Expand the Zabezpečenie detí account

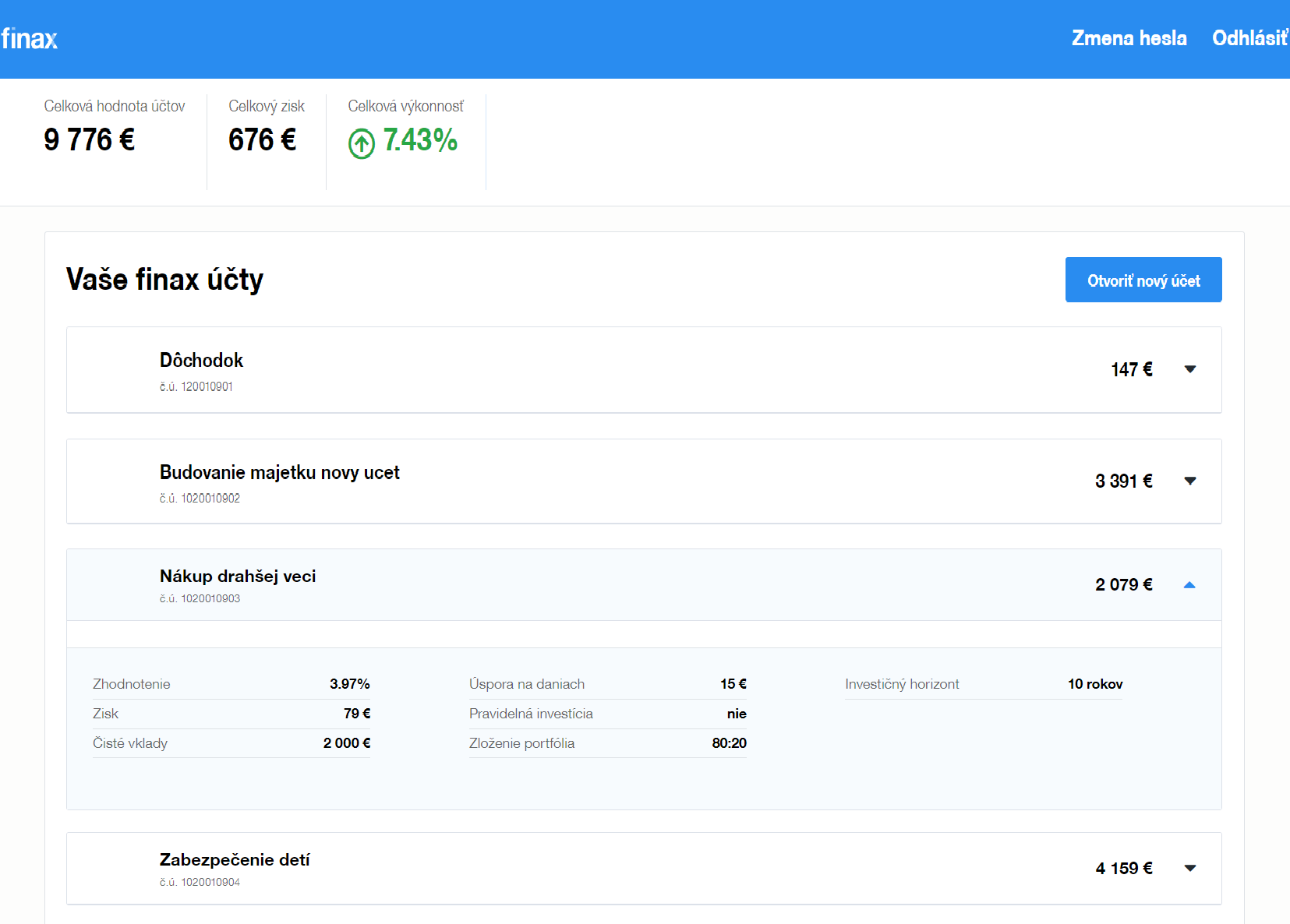1189,868
